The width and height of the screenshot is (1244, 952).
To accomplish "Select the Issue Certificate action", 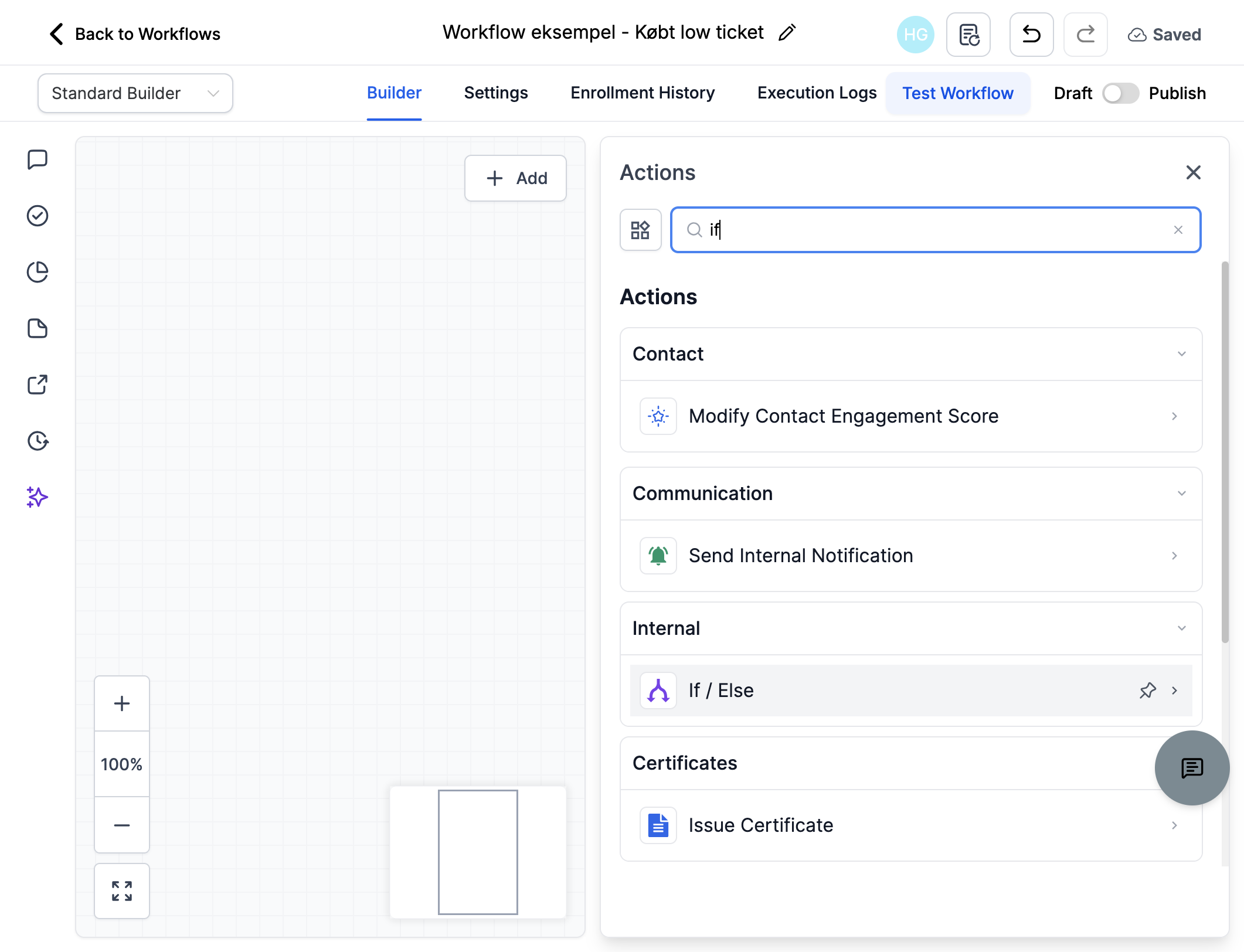I will [911, 825].
